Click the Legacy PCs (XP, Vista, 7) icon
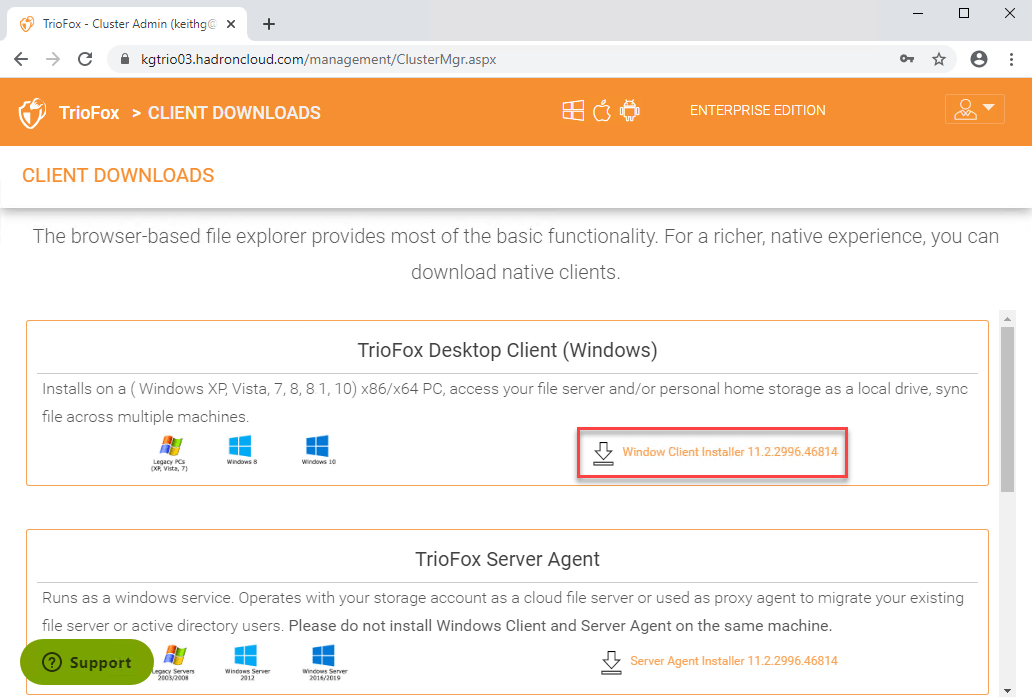The height and width of the screenshot is (697, 1032). click(x=170, y=453)
